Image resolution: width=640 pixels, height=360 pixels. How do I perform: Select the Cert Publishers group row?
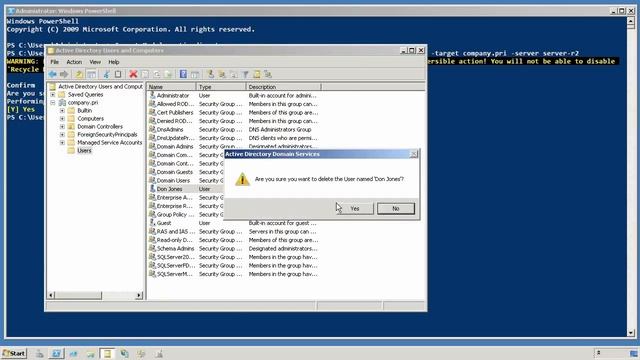233,113
